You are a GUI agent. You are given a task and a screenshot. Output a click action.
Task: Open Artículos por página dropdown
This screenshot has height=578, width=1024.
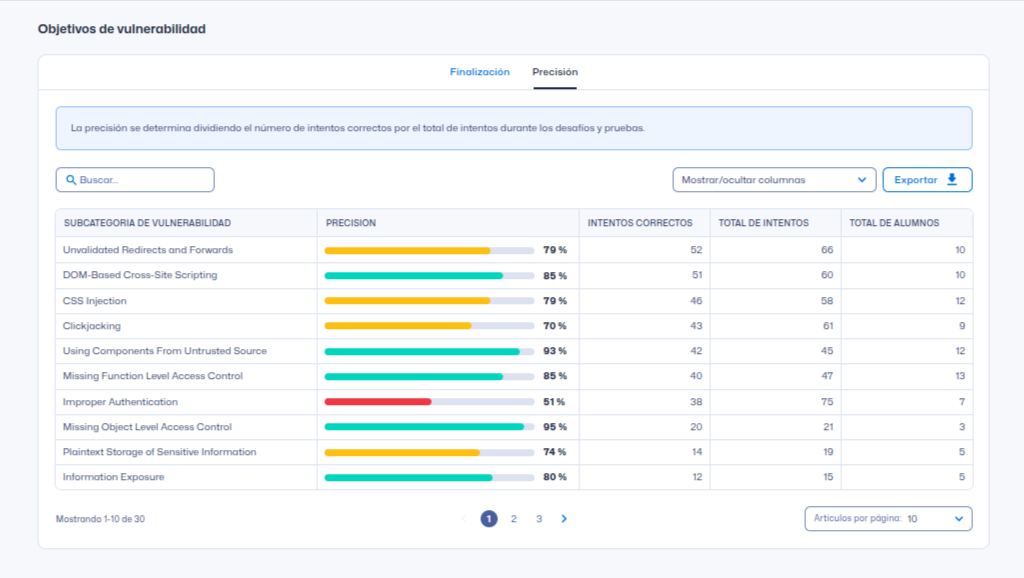point(887,519)
